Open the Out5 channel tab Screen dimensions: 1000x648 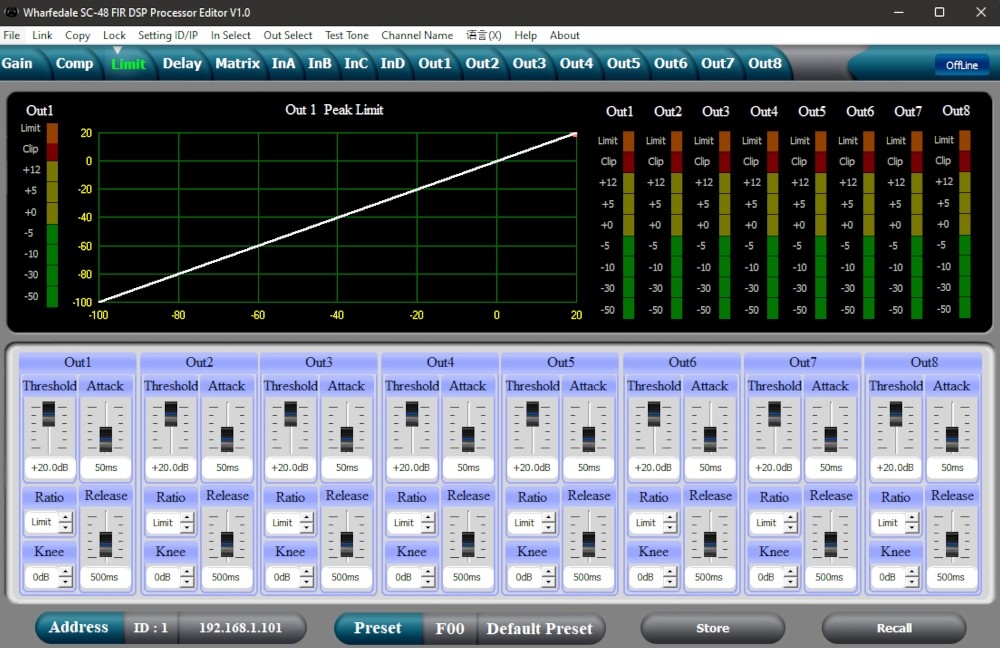623,63
